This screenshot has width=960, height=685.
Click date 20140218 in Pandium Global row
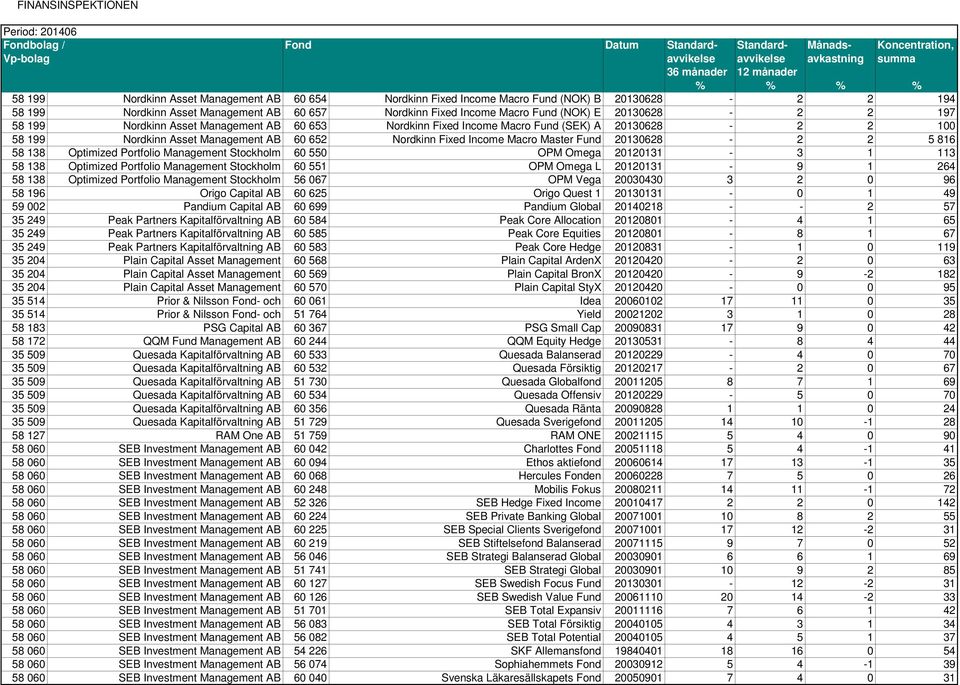pos(639,207)
